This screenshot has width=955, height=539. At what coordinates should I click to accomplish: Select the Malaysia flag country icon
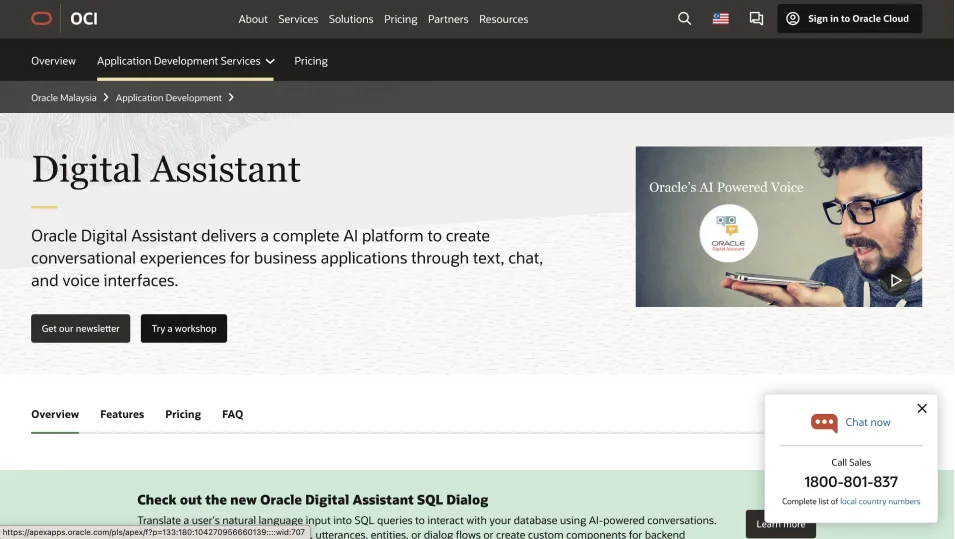[721, 19]
